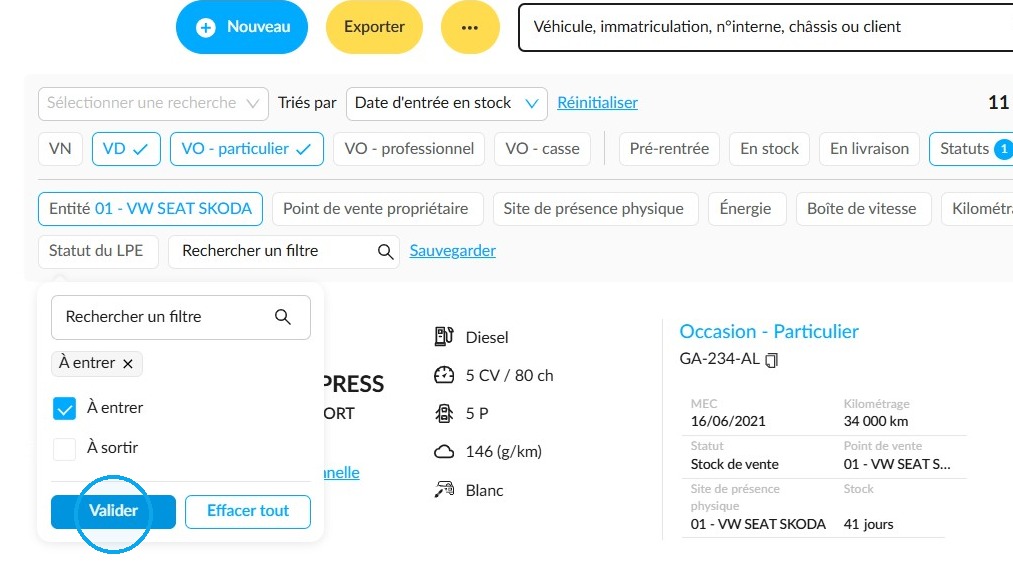The height and width of the screenshot is (567, 1013).
Task: Click the fuel pump Diesel icon
Action: tap(444, 336)
